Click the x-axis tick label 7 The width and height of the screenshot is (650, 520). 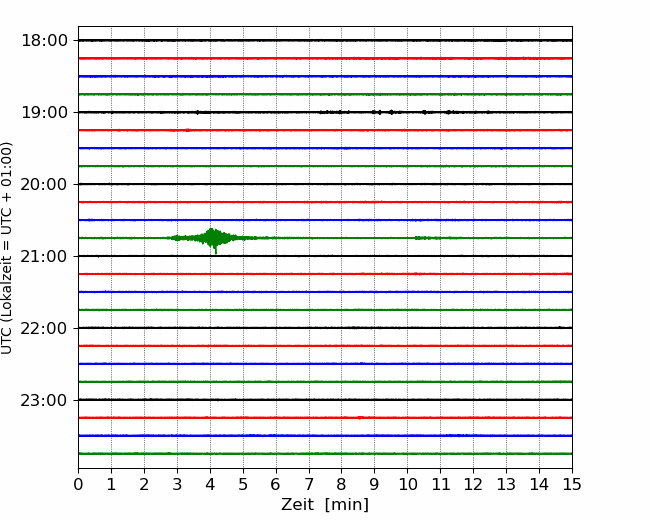309,484
